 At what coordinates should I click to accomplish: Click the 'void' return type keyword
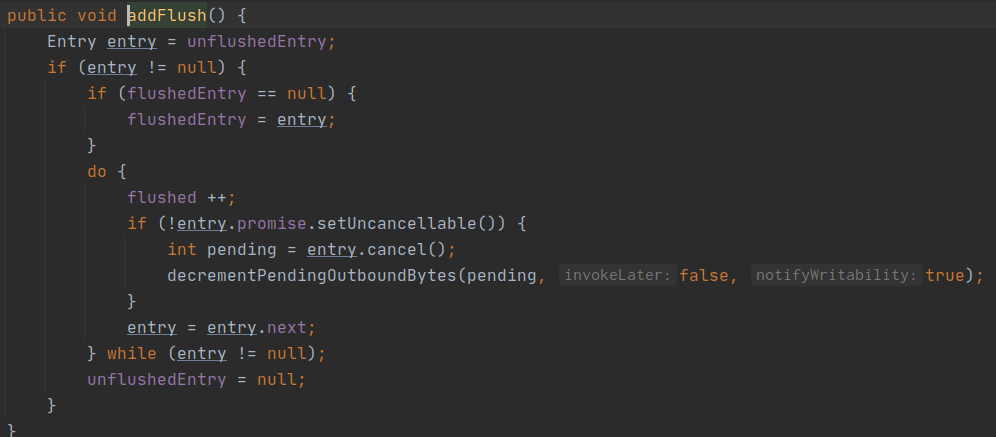pyautogui.click(x=97, y=16)
